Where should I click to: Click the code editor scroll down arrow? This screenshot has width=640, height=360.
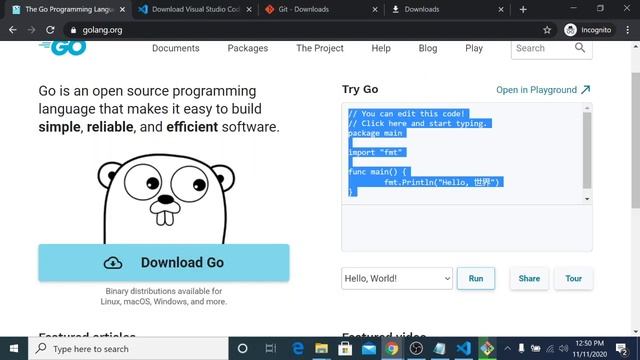[587, 199]
